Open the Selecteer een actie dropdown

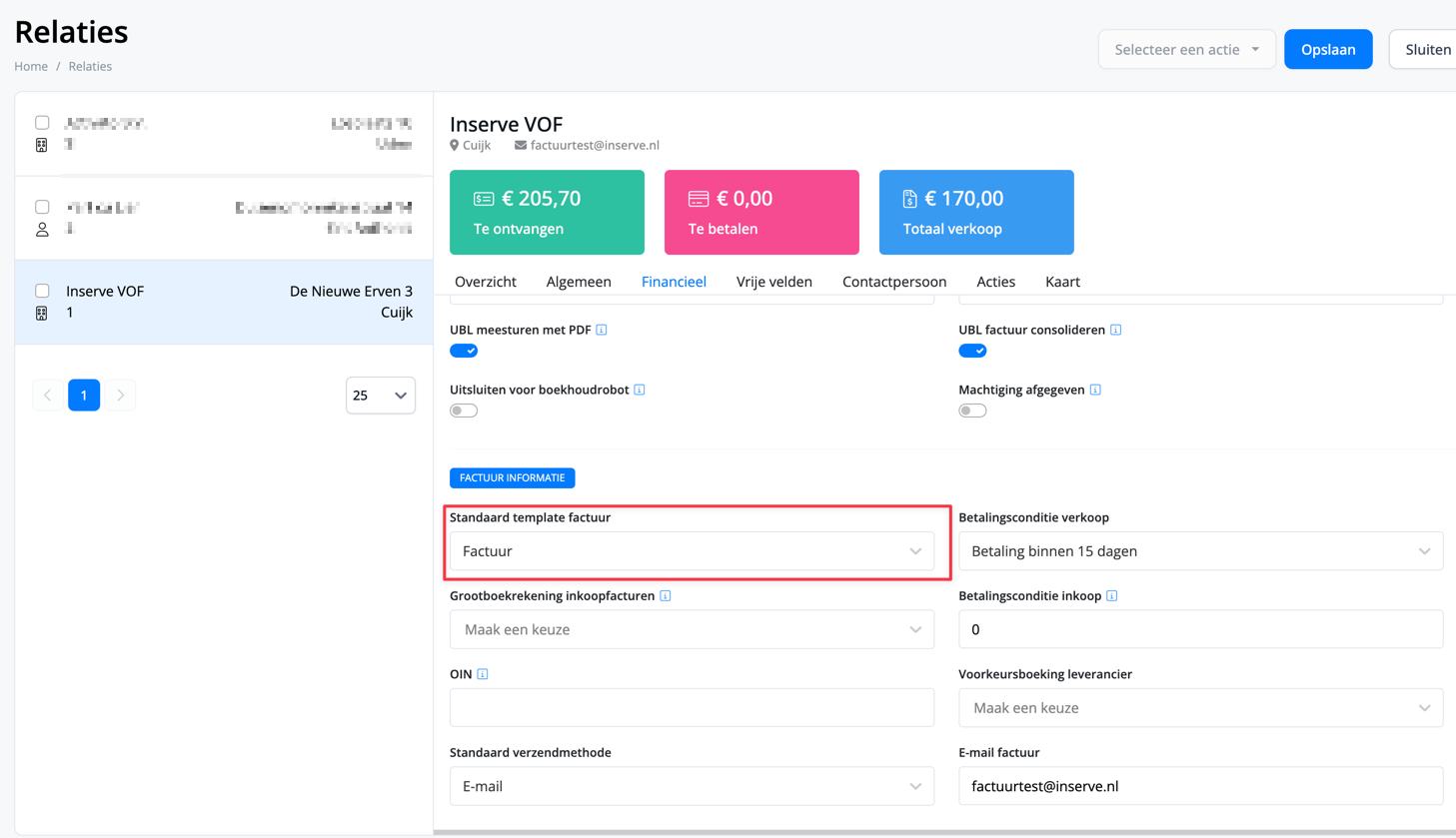[x=1186, y=49]
